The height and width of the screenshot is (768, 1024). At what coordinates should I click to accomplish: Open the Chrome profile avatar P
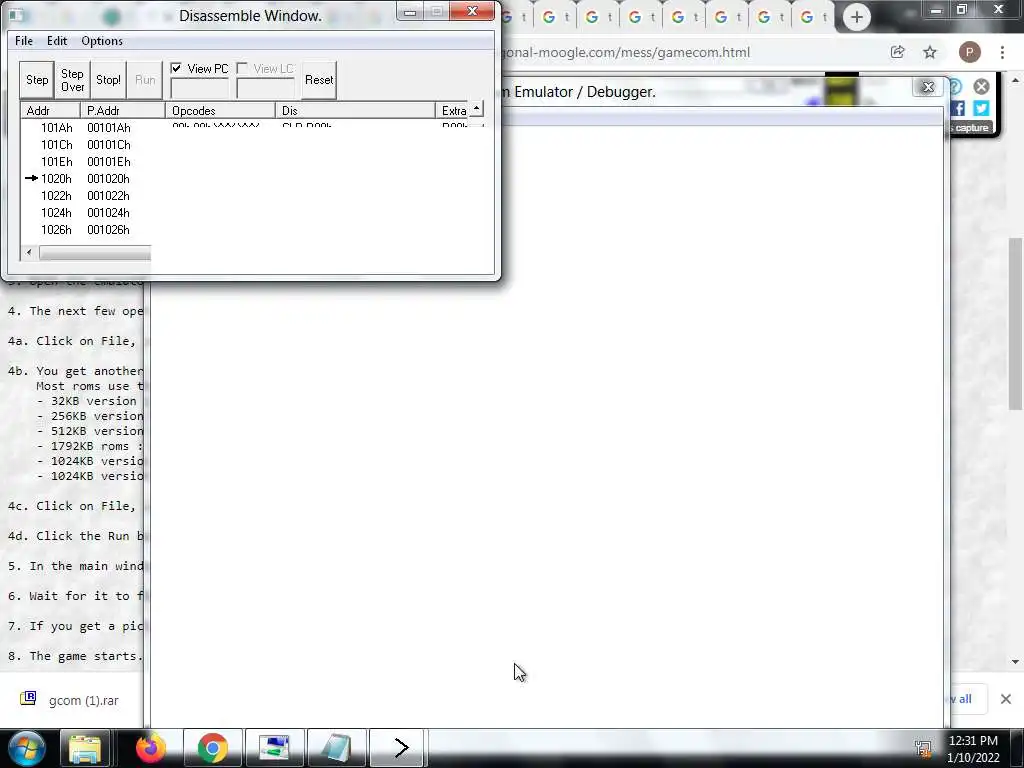tap(969, 52)
